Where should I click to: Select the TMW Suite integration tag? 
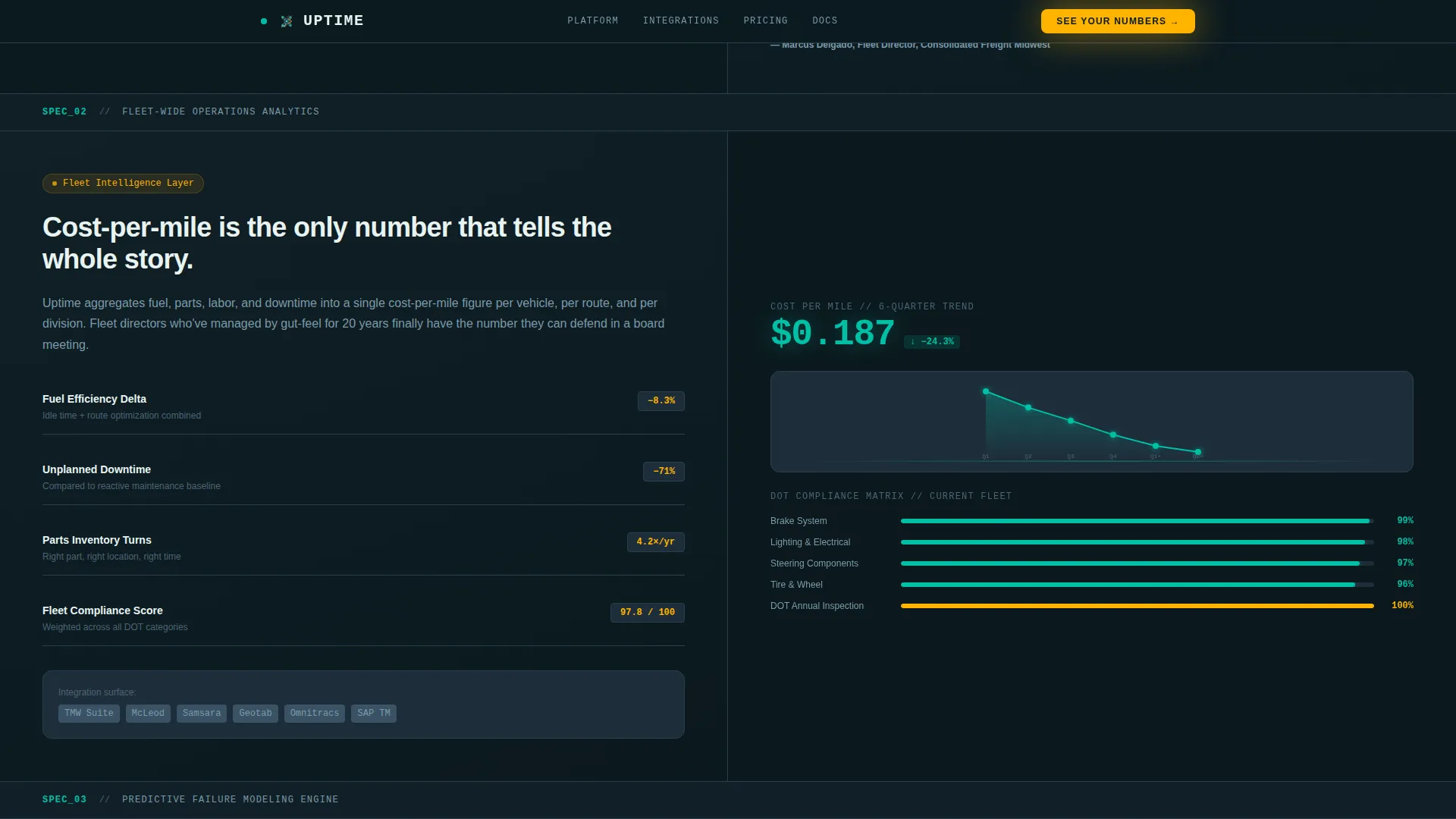(89, 714)
